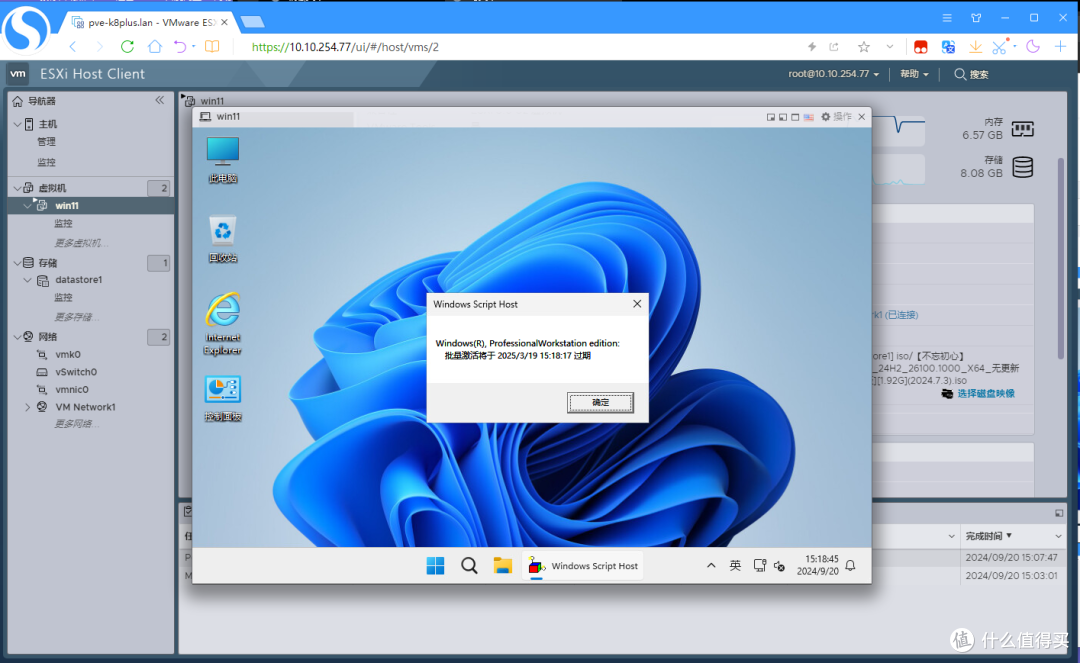Screen dimensions: 1080x663
Task: Click the share icon in the address bar
Action: tap(834, 47)
